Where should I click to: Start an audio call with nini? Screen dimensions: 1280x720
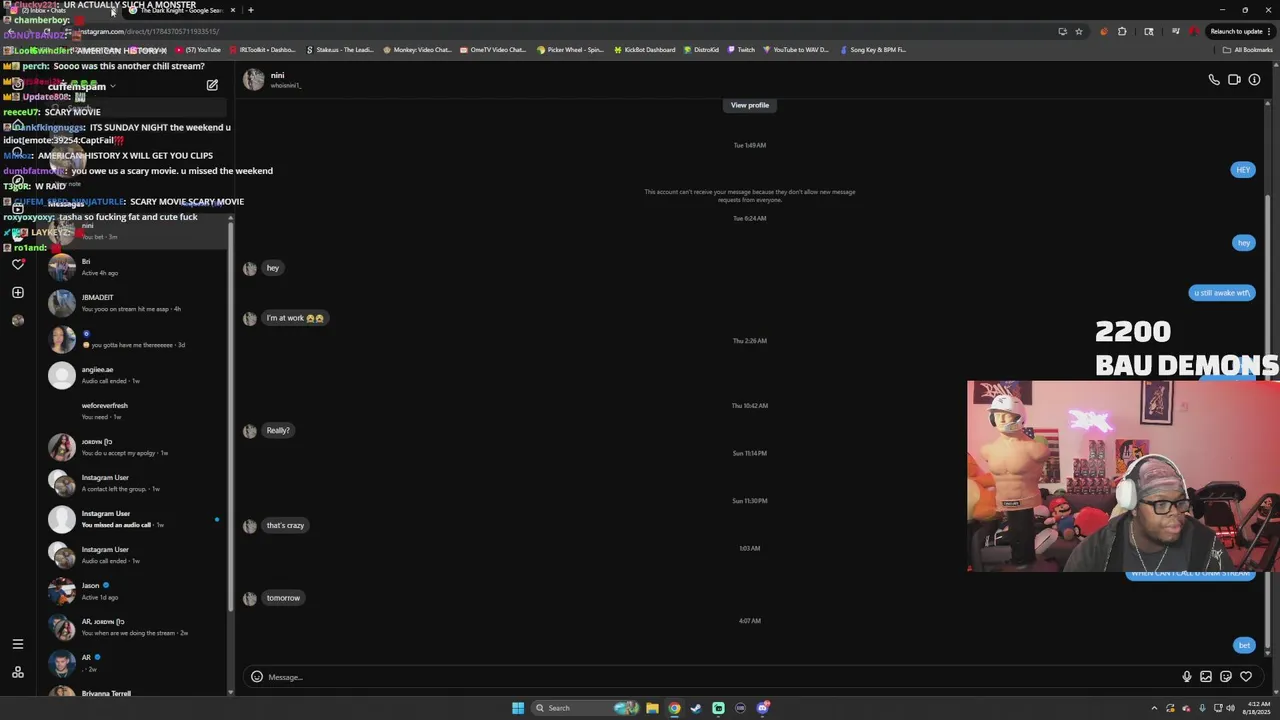coord(1214,80)
